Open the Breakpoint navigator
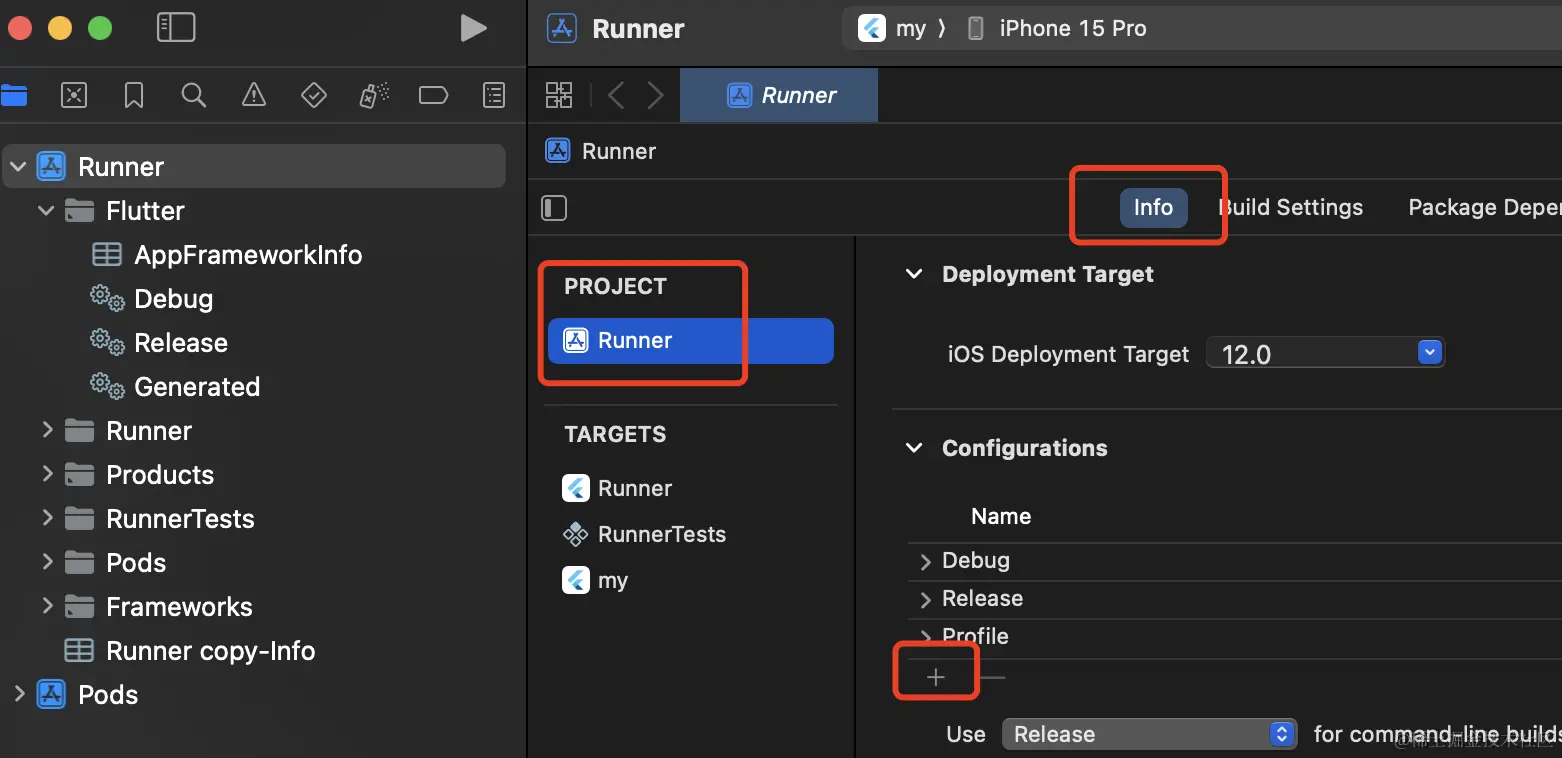 pos(433,95)
